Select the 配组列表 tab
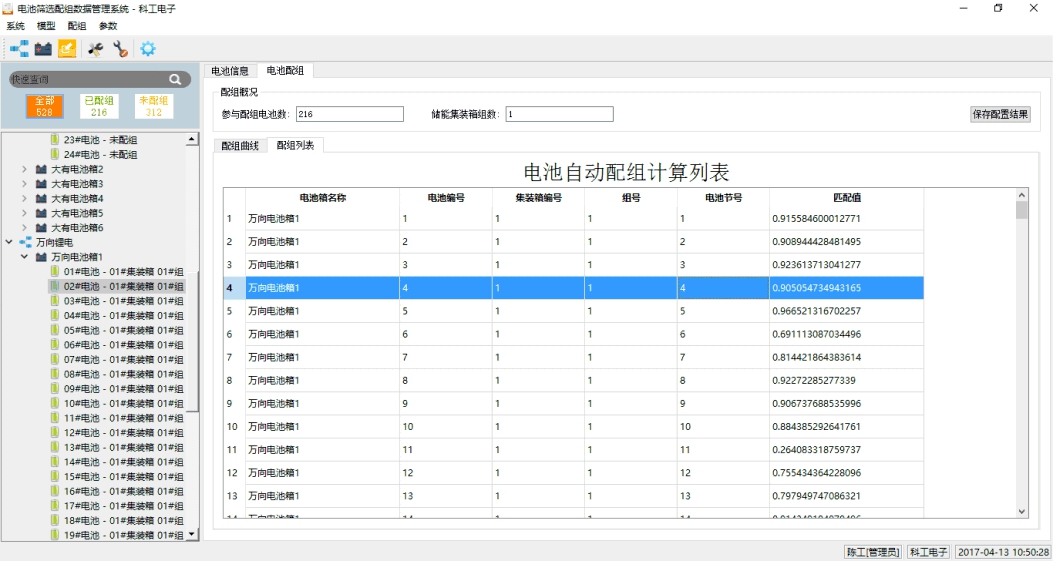Image resolution: width=1053 pixels, height=561 pixels. pos(295,145)
